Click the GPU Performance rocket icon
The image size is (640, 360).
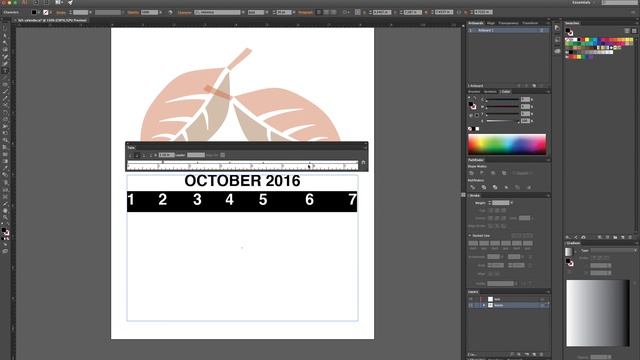[x=70, y=2]
